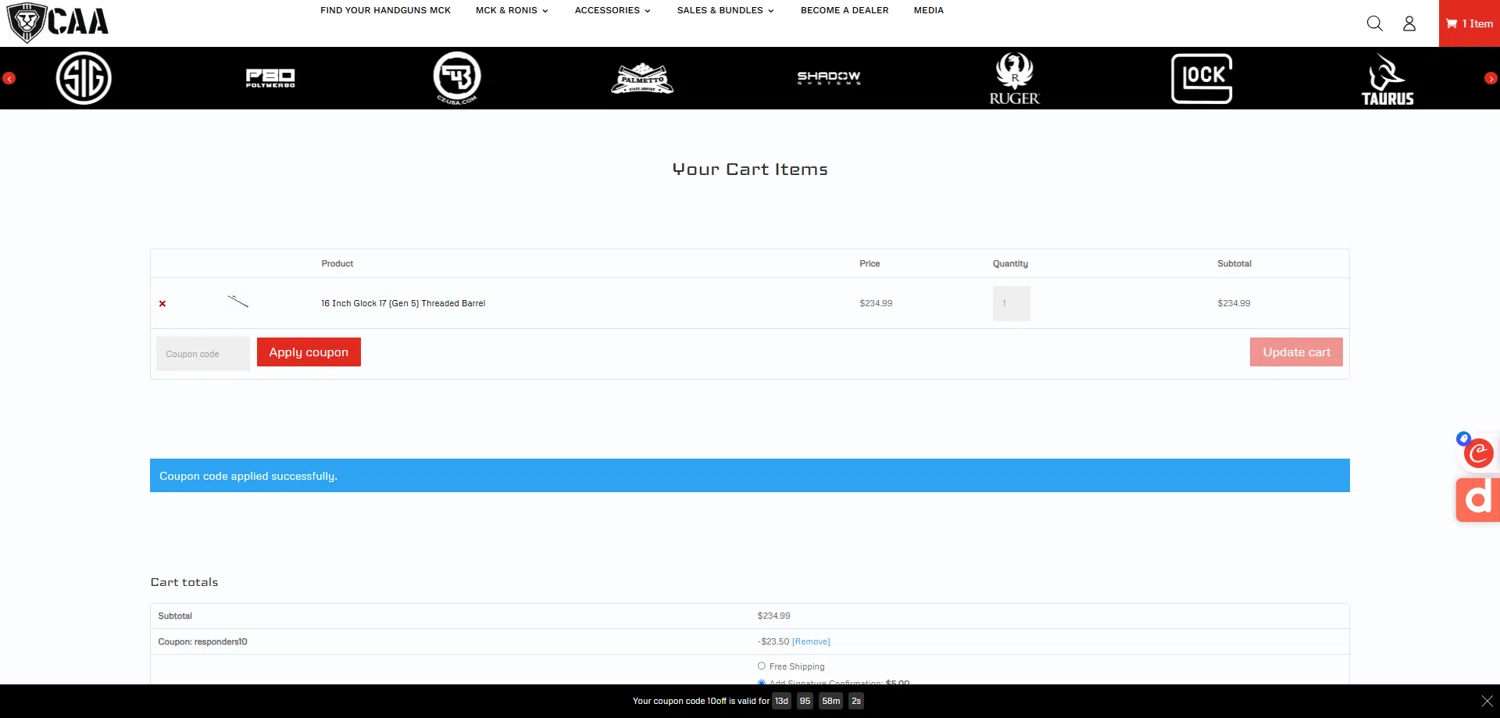
Task: Remove the responders10 coupon
Action: (x=811, y=642)
